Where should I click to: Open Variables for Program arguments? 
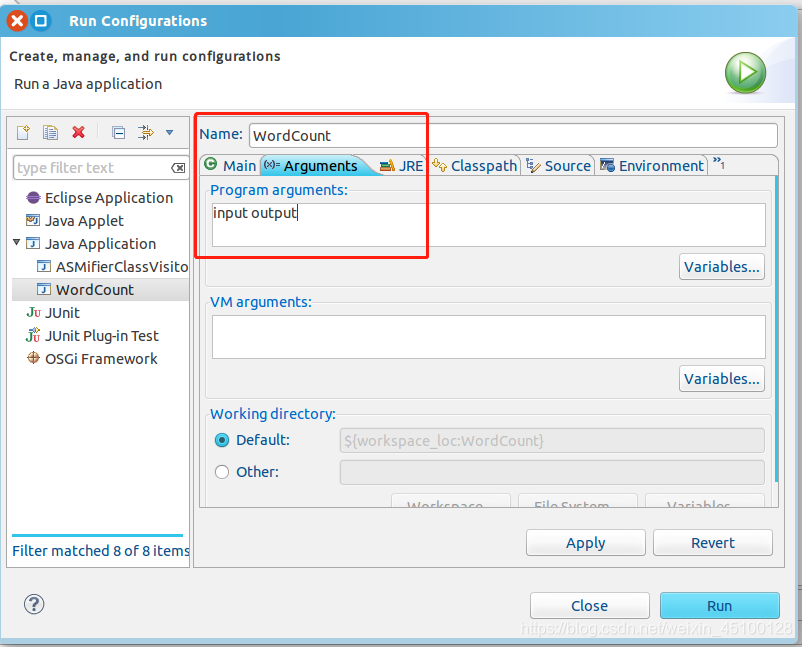coord(722,266)
